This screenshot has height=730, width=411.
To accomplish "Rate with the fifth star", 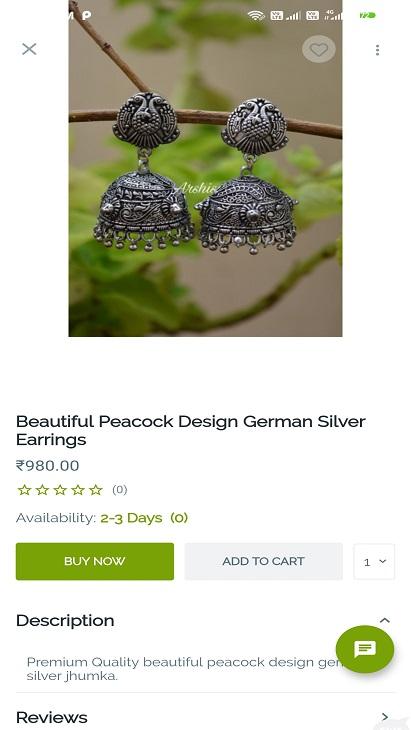I will pyautogui.click(x=96, y=489).
